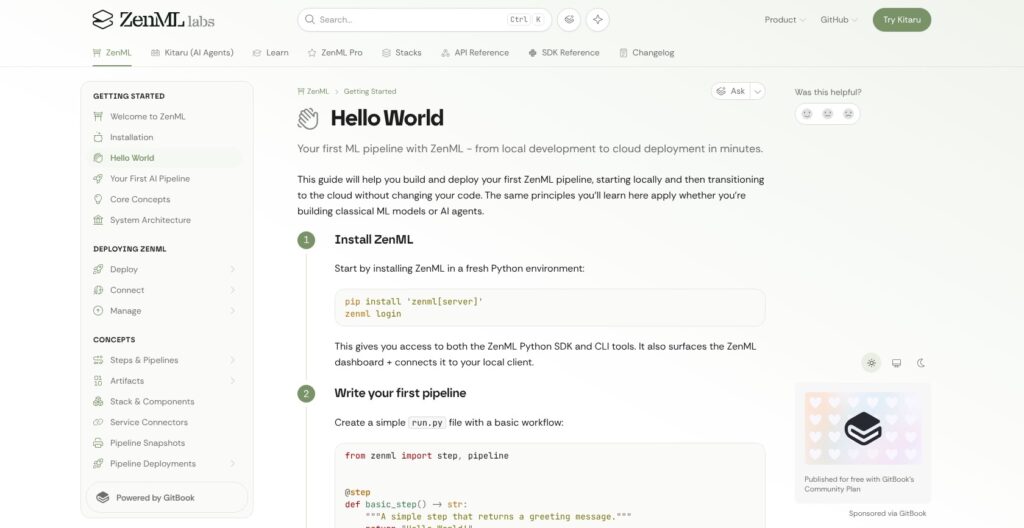Image resolution: width=1024 pixels, height=528 pixels.
Task: Open the GitHub dropdown menu
Action: 839,20
